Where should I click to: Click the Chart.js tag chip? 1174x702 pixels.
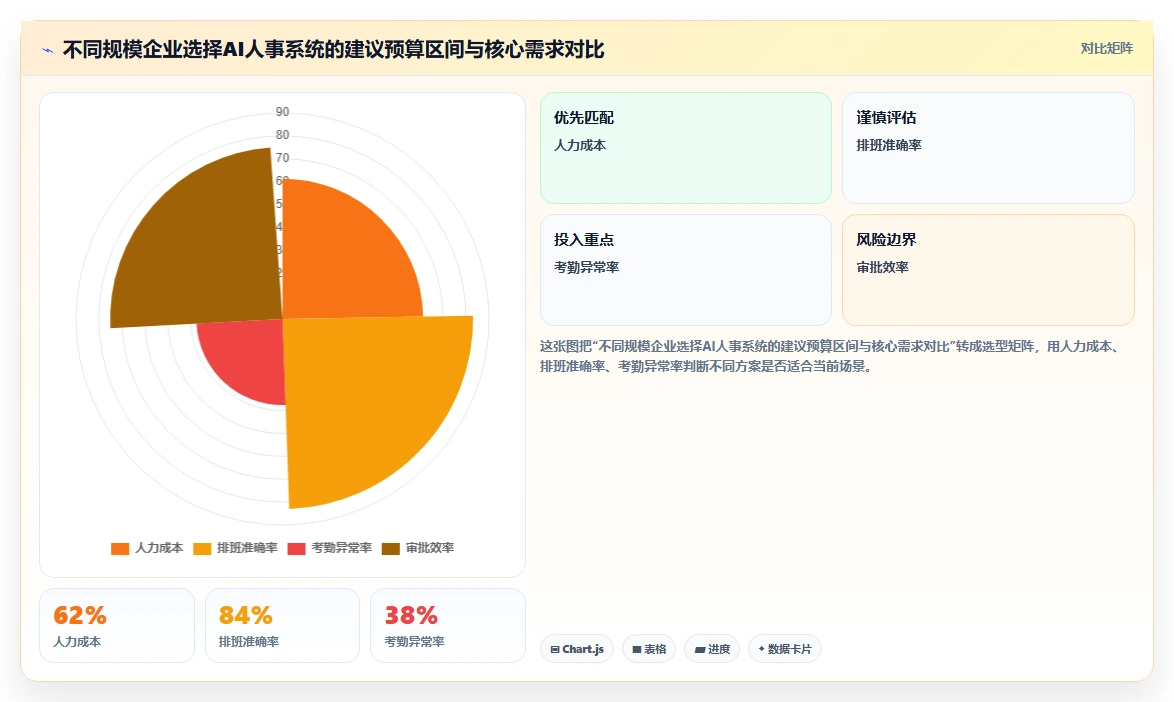(577, 649)
